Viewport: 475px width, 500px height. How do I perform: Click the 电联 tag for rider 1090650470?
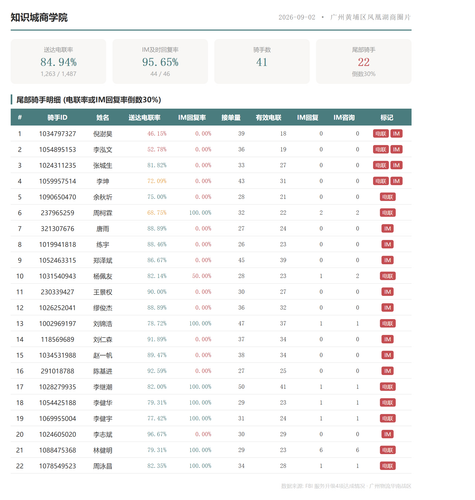[388, 197]
